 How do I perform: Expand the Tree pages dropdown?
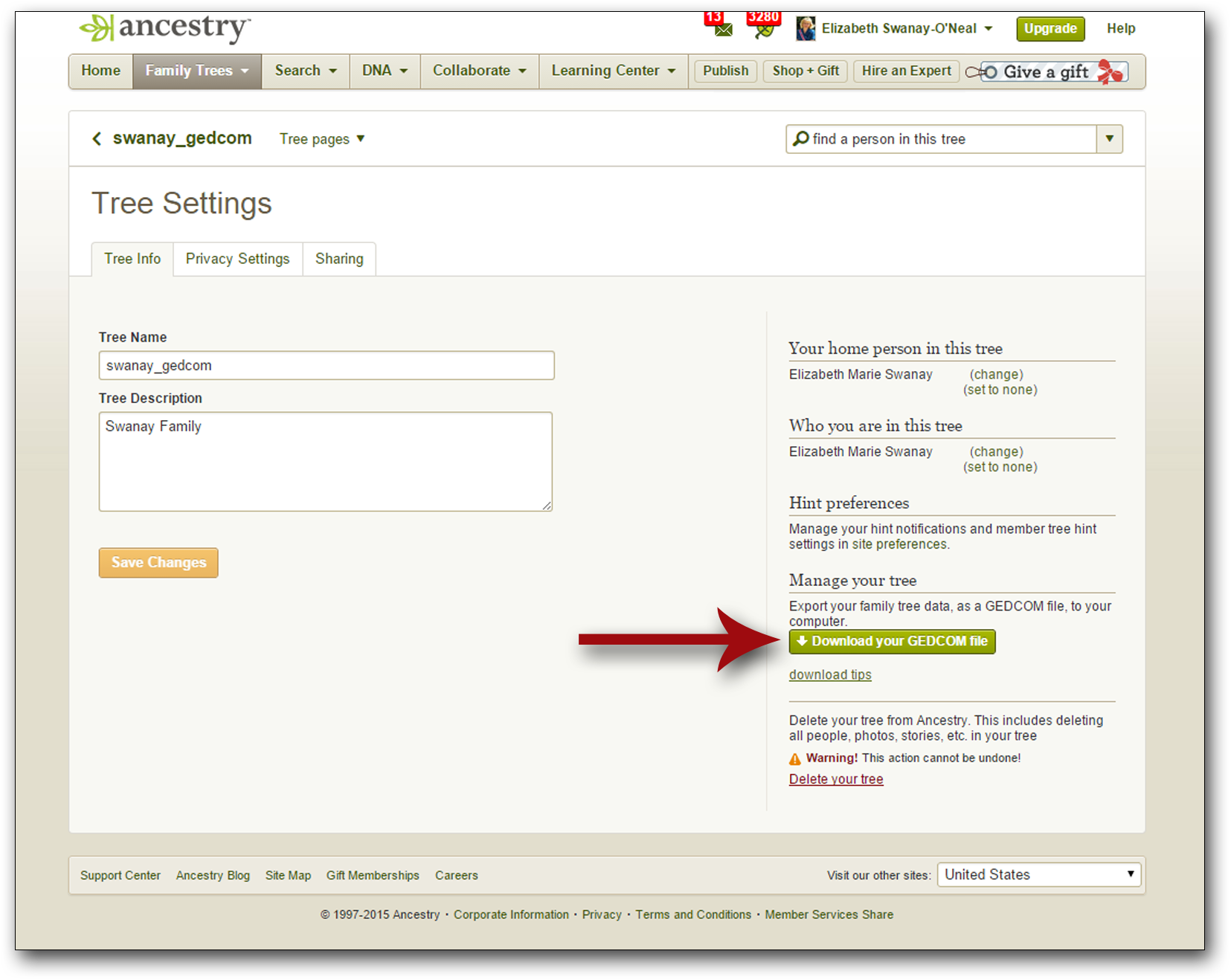322,139
